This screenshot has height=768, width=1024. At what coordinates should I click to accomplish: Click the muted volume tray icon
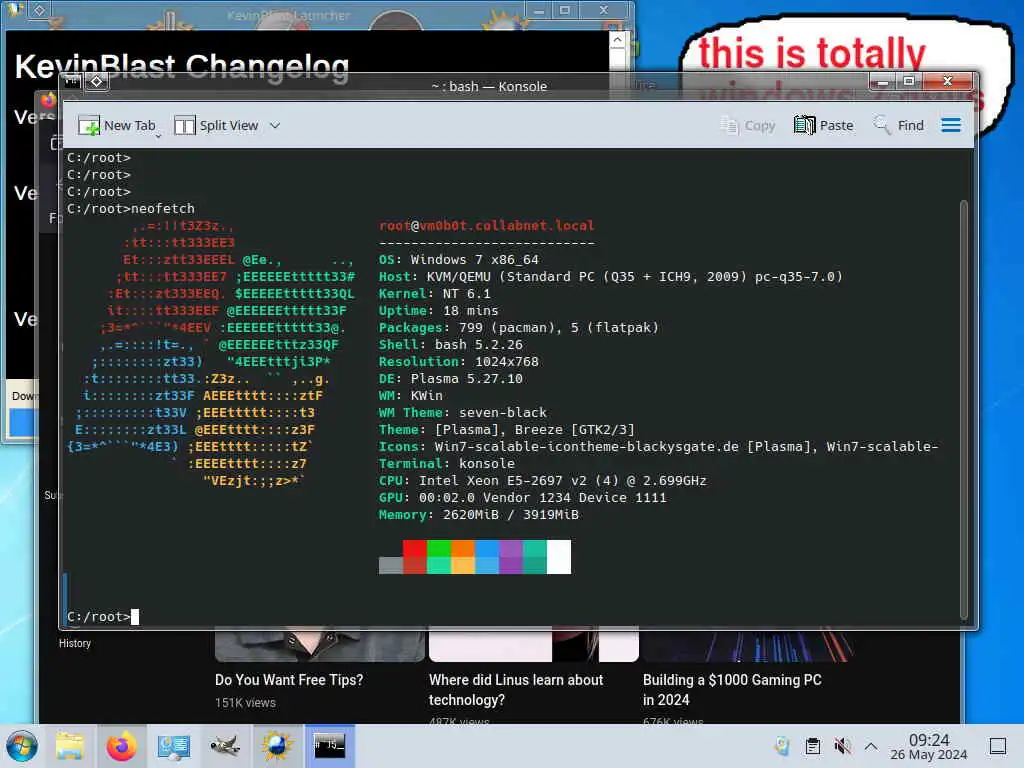(842, 746)
